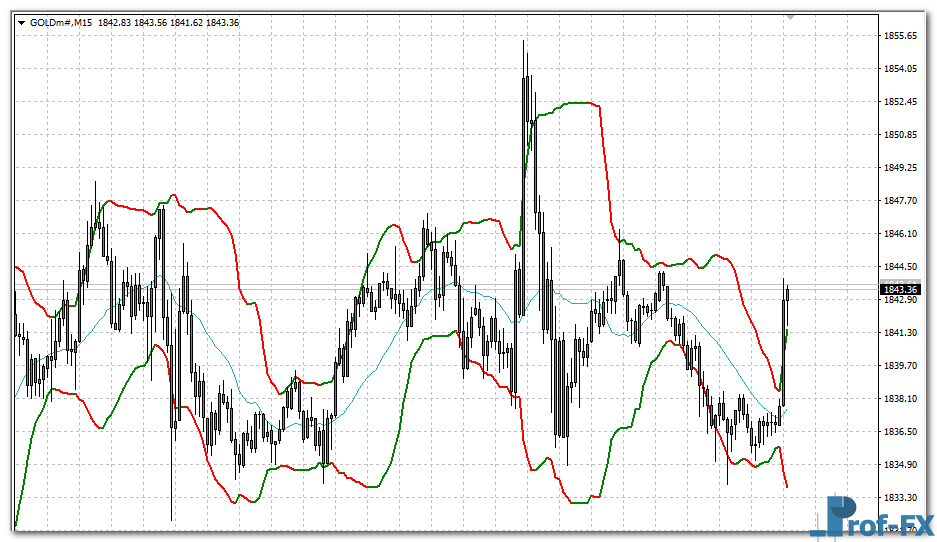Click the right end of the thin blue midline

786,409
